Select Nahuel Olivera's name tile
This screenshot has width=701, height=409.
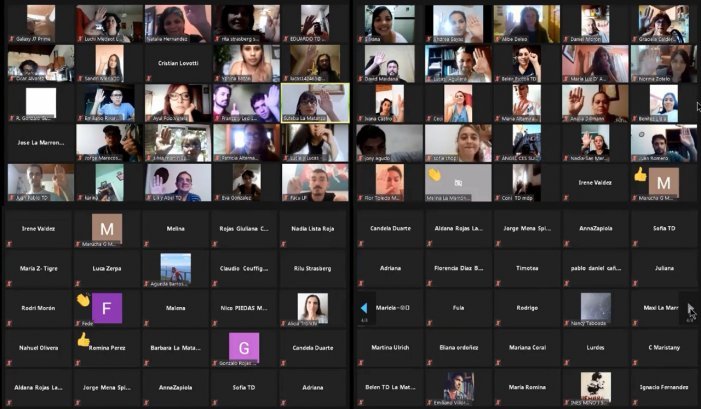[x=39, y=347]
